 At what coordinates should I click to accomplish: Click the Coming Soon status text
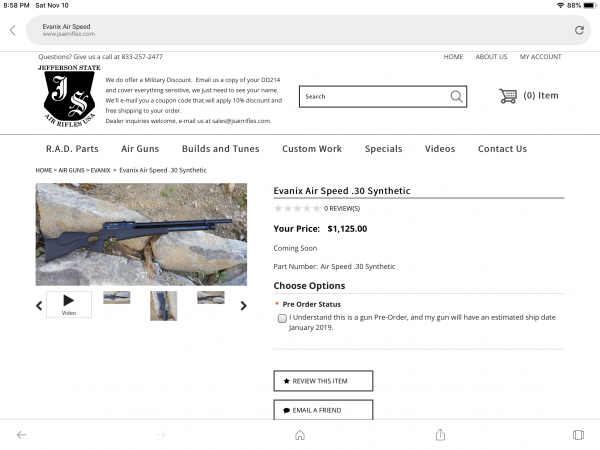point(295,248)
